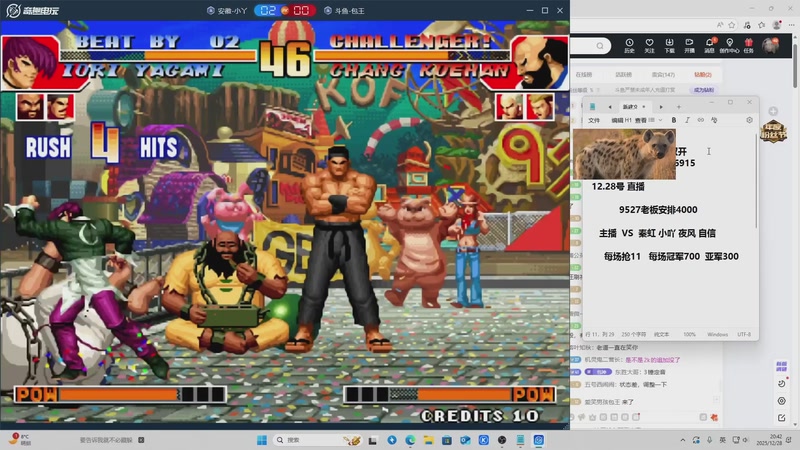Click the edit/feedback pencil icon in right sidebar
The width and height of the screenshot is (800, 450).
[x=782, y=417]
